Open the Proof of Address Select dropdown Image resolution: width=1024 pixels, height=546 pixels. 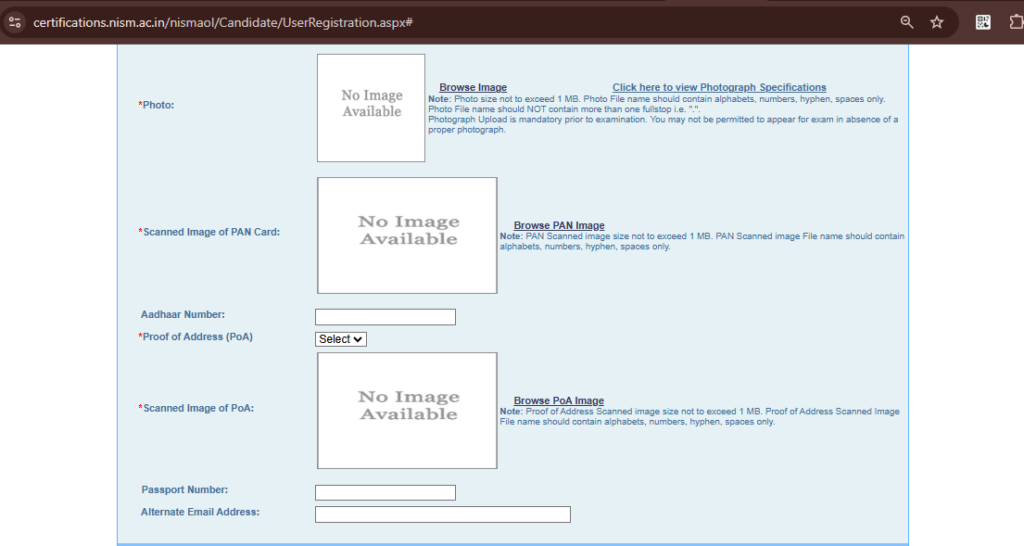point(341,340)
